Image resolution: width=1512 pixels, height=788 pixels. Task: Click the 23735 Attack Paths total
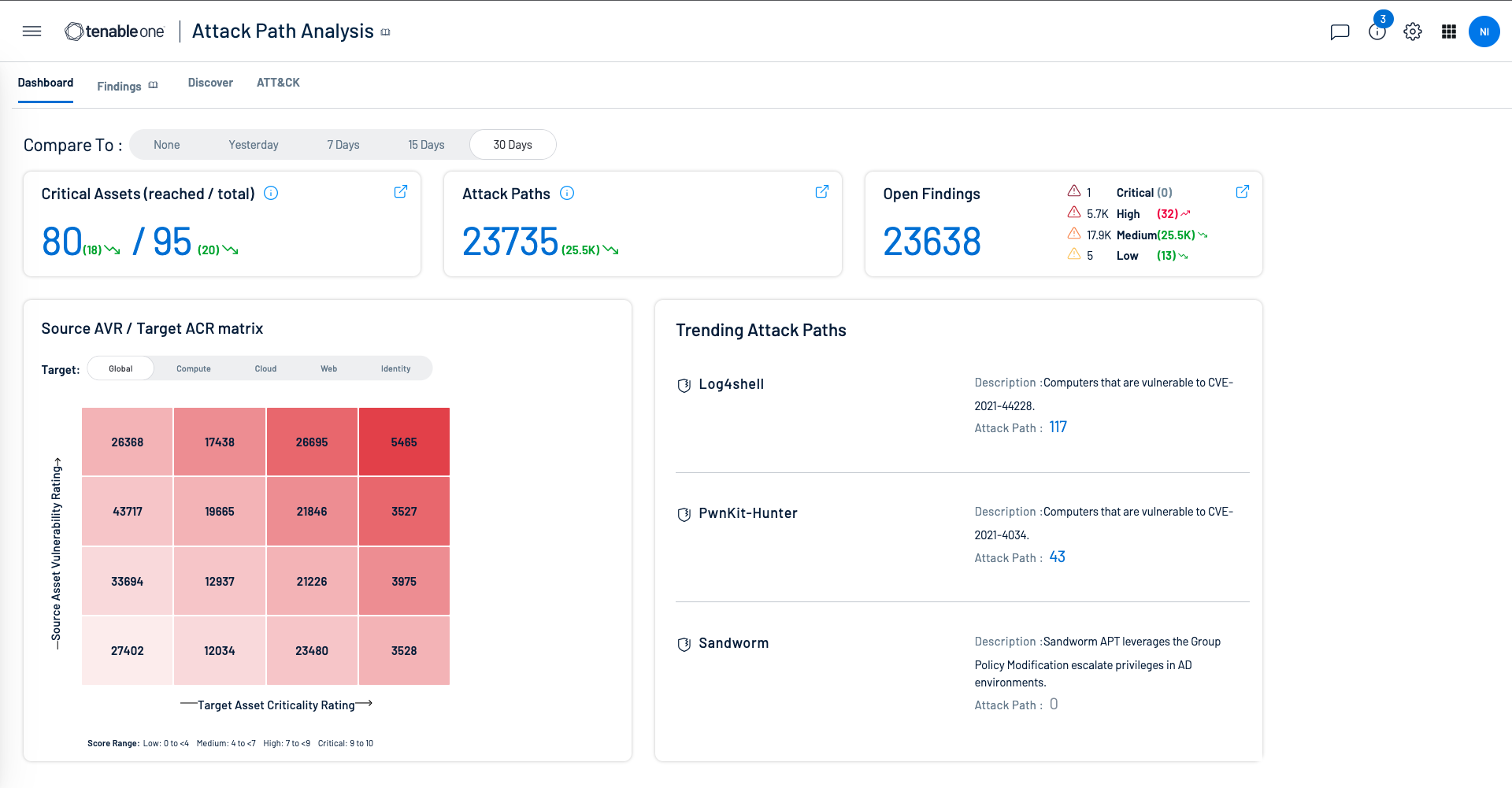coord(510,242)
